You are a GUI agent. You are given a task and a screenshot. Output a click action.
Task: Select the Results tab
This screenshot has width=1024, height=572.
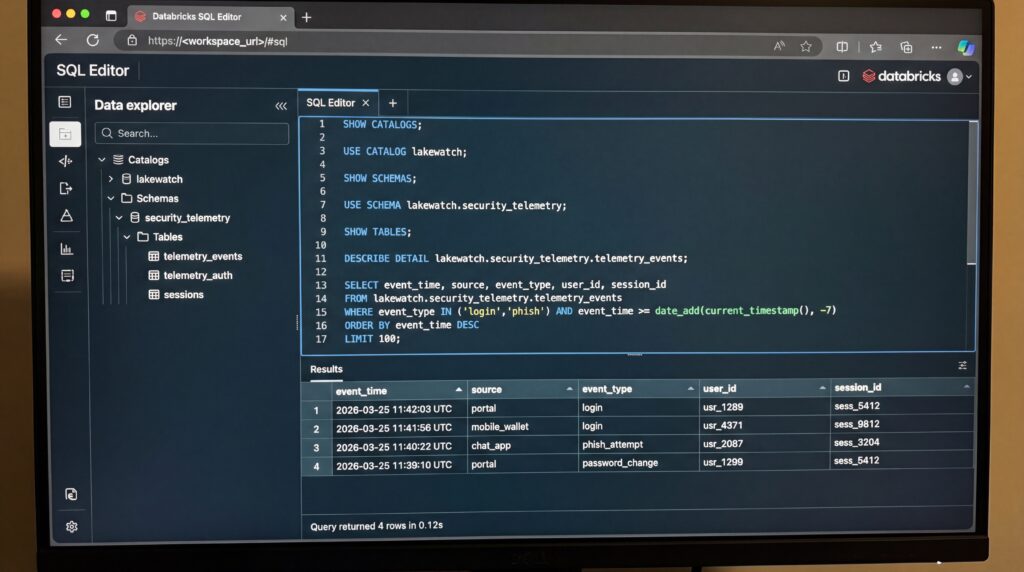click(327, 369)
